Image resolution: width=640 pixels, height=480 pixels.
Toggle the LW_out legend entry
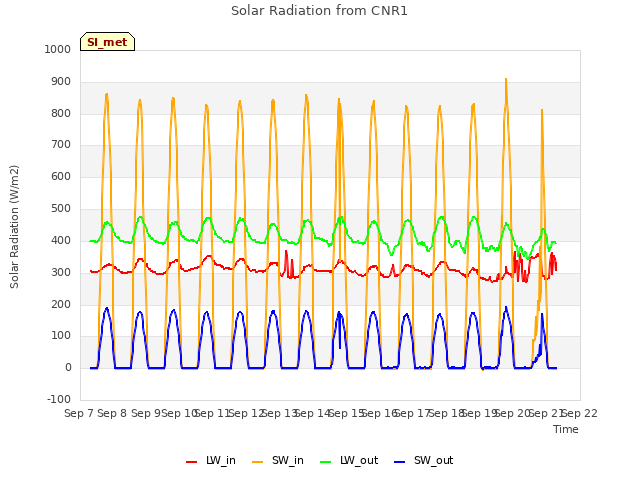tap(349, 460)
